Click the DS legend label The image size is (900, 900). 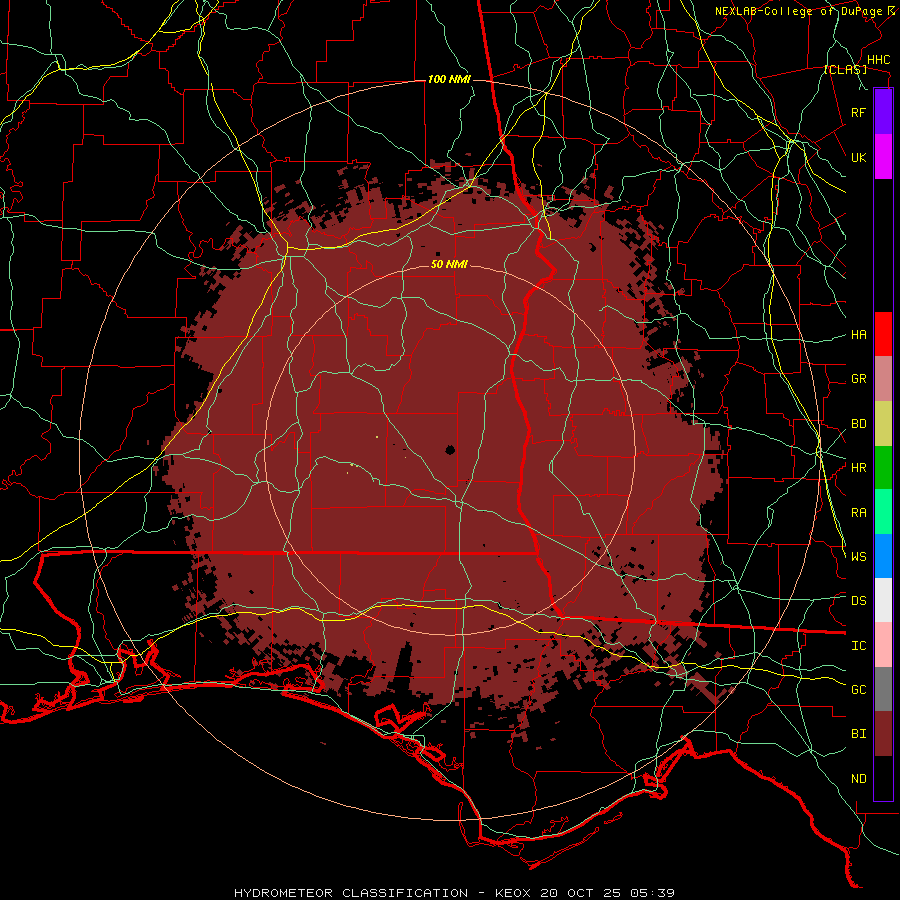(x=859, y=601)
